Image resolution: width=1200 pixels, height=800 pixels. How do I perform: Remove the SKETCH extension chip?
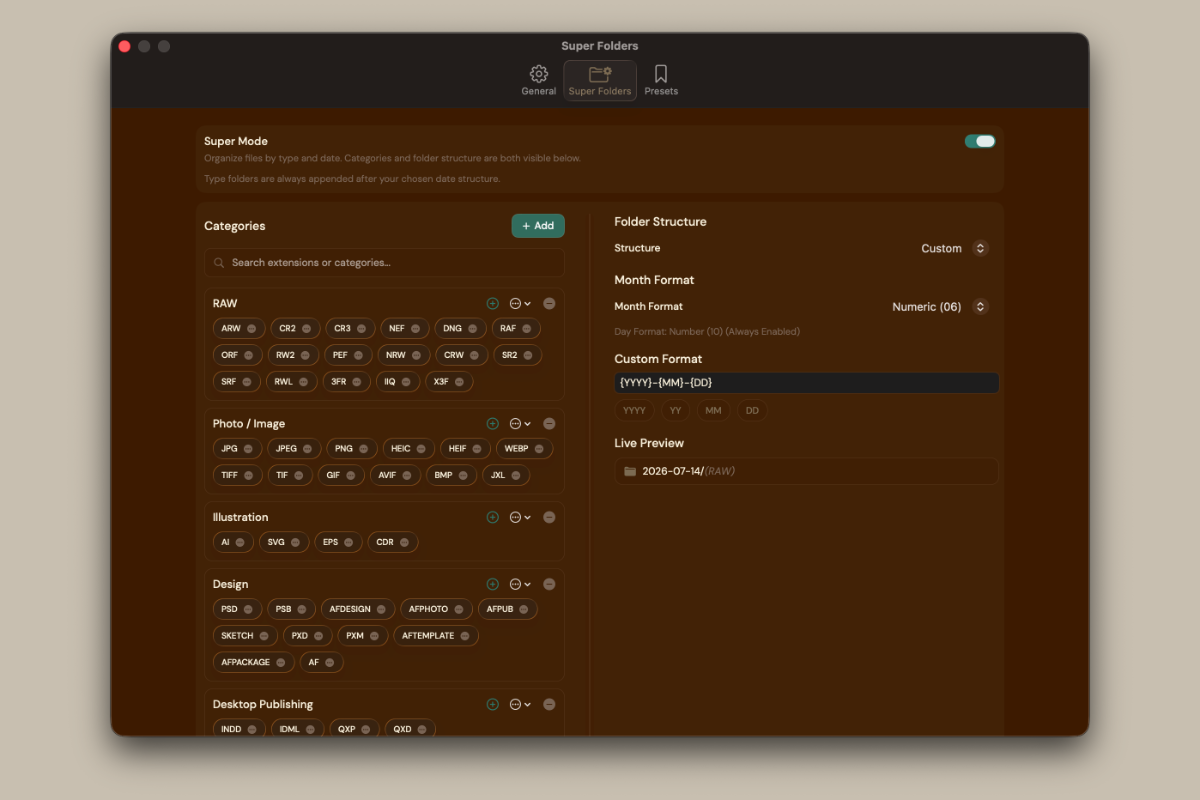coord(264,636)
